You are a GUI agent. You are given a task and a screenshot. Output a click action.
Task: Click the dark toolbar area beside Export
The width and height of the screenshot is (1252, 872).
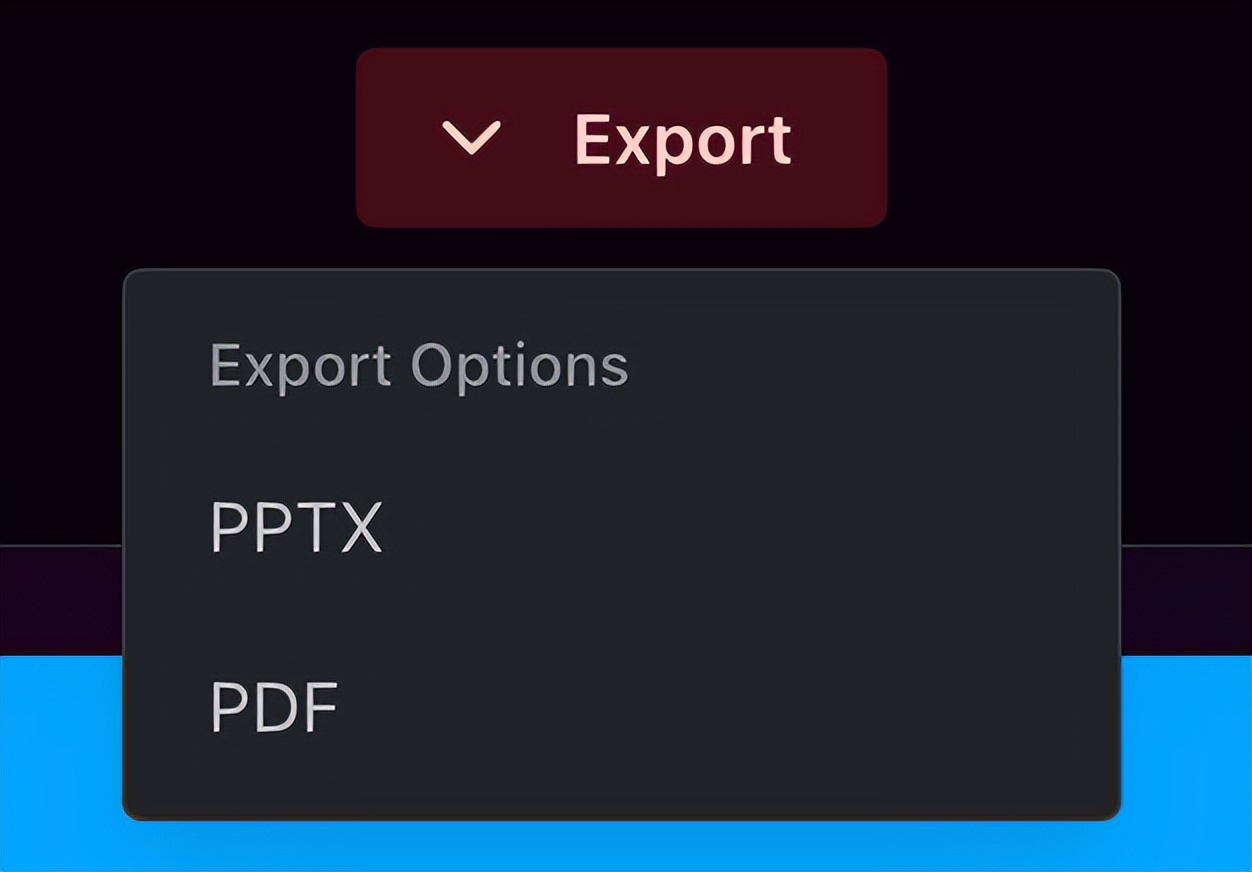(1070, 135)
